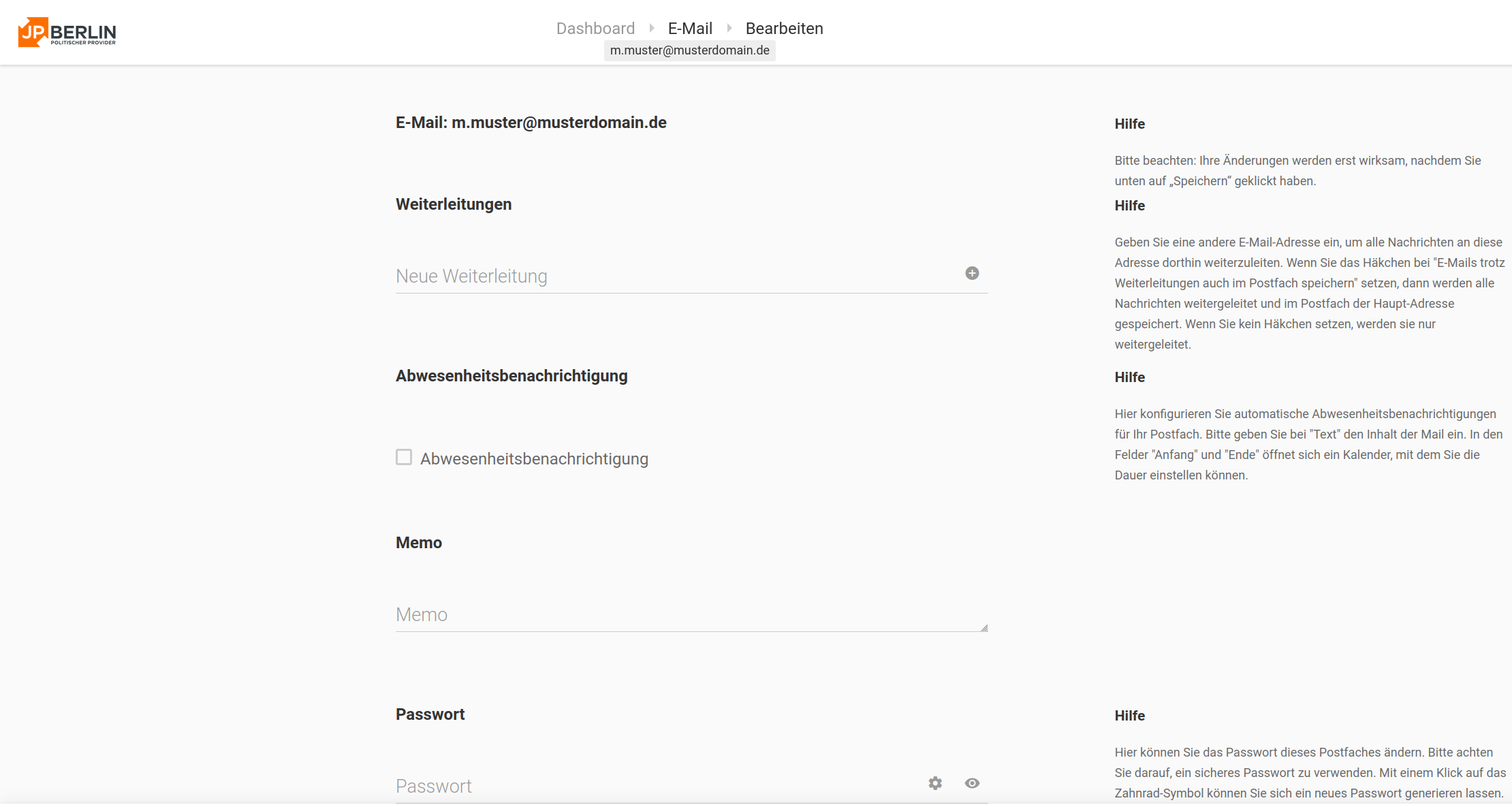This screenshot has width=1512, height=807.
Task: Grab the Memo textarea resize handle
Action: click(984, 628)
